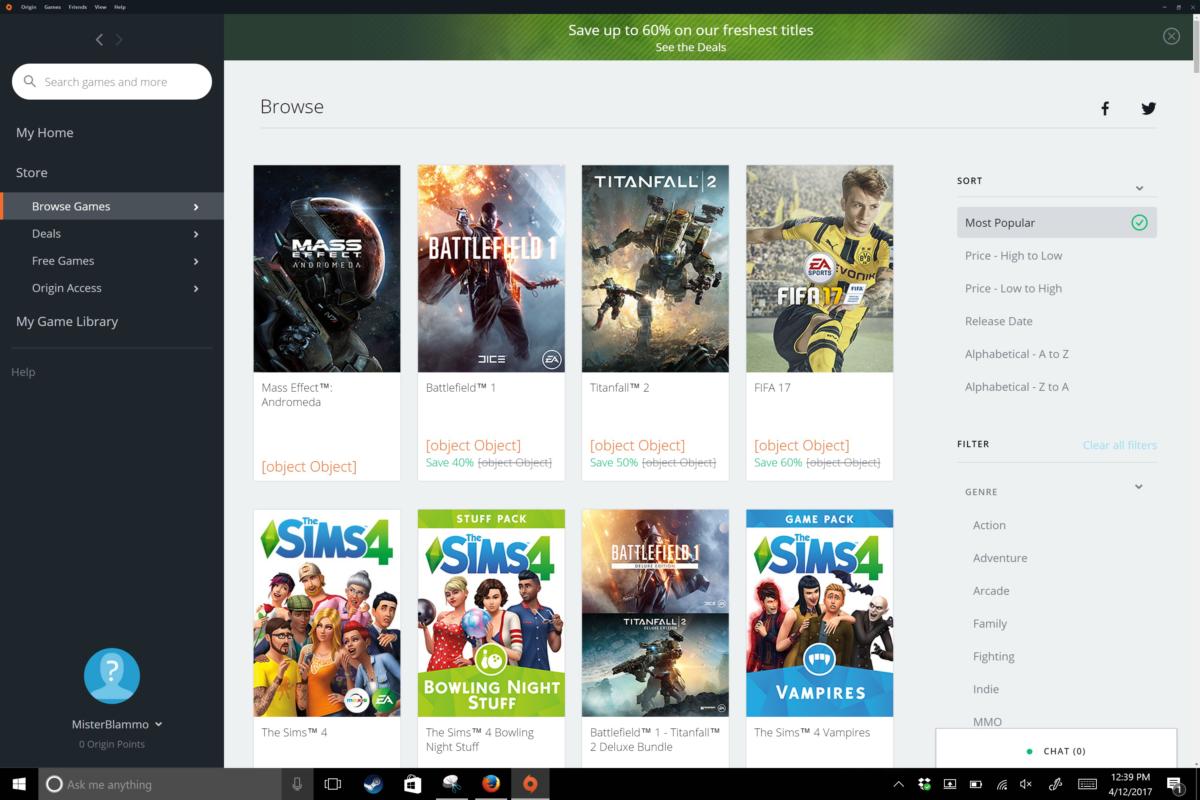Open the volume tray icon
This screenshot has height=800, width=1200.
pos(1026,784)
